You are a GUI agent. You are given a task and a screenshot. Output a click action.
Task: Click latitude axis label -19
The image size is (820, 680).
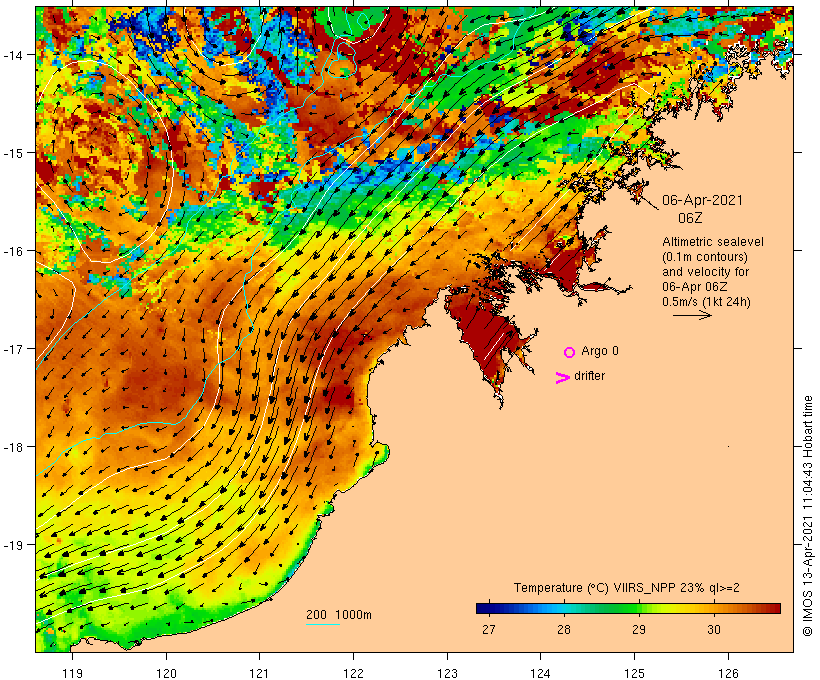click(13, 545)
